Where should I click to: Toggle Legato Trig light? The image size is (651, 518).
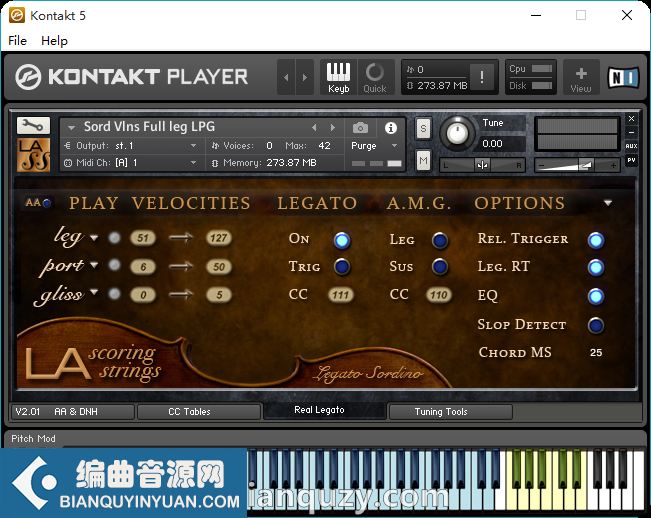click(x=342, y=267)
